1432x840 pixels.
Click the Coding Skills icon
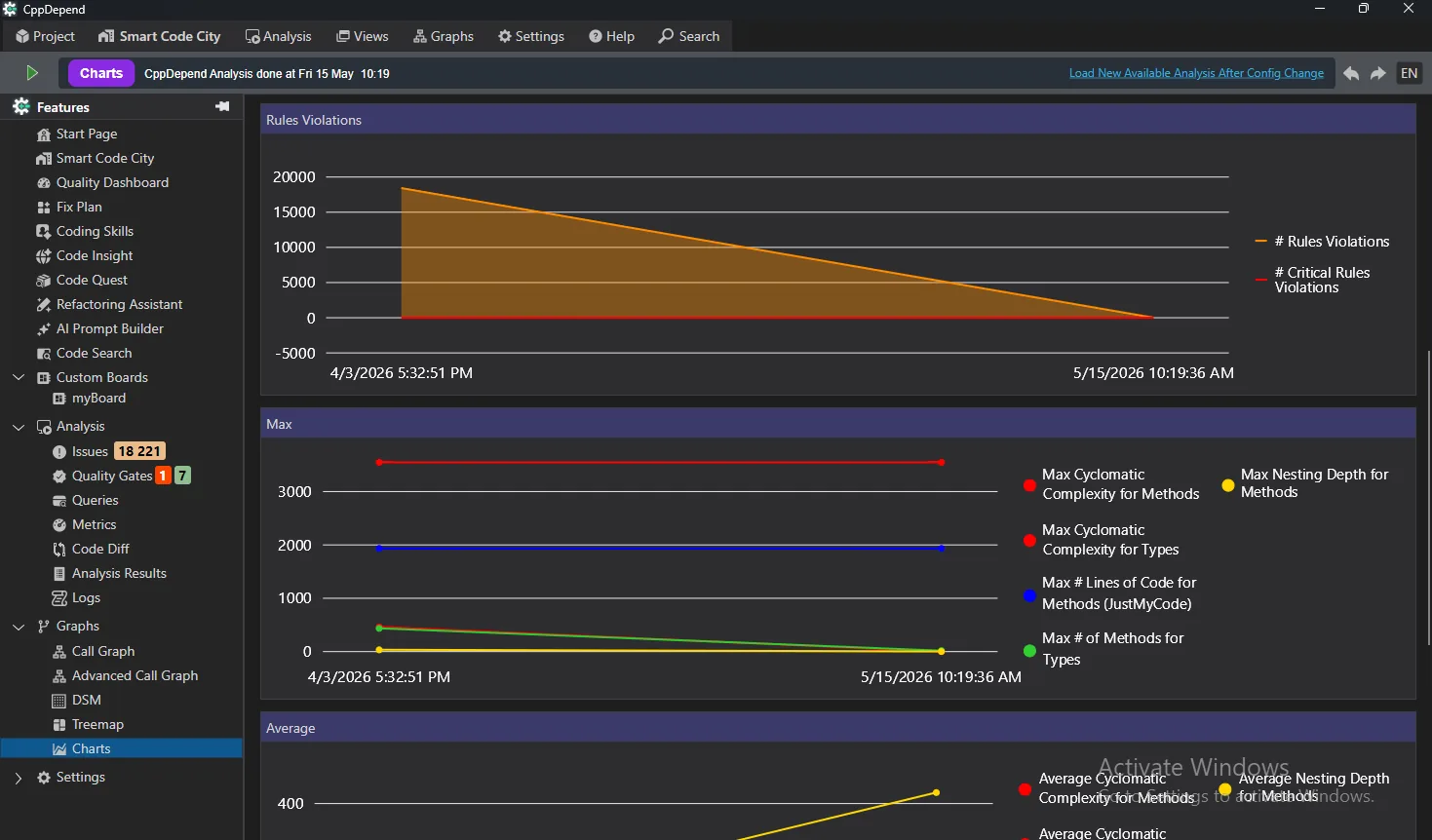click(x=43, y=231)
